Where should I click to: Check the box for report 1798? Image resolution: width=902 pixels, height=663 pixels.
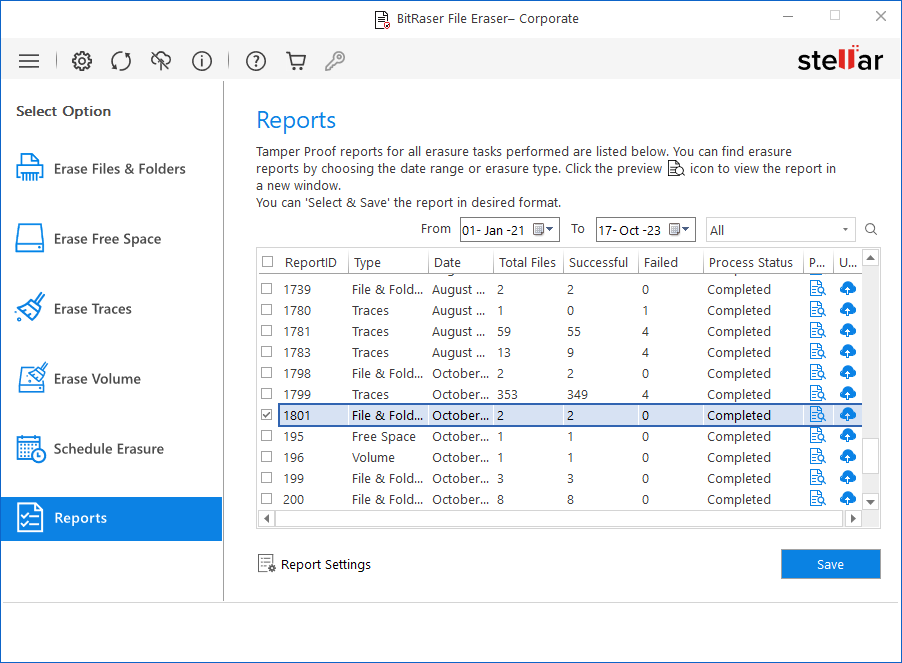pyautogui.click(x=266, y=373)
